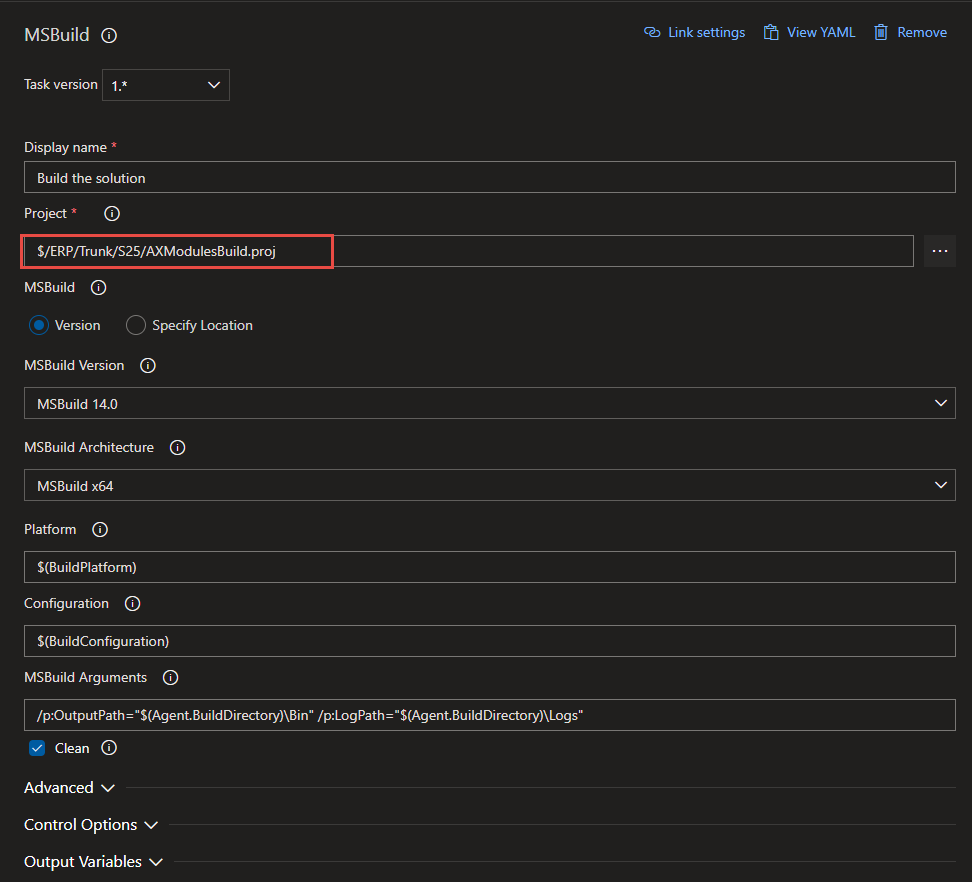
Task: Open the Task version dropdown
Action: (166, 85)
